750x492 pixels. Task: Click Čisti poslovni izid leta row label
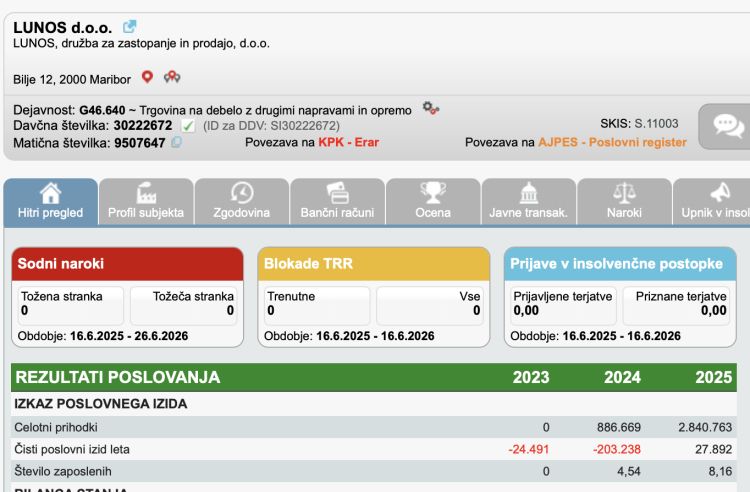tap(72, 449)
